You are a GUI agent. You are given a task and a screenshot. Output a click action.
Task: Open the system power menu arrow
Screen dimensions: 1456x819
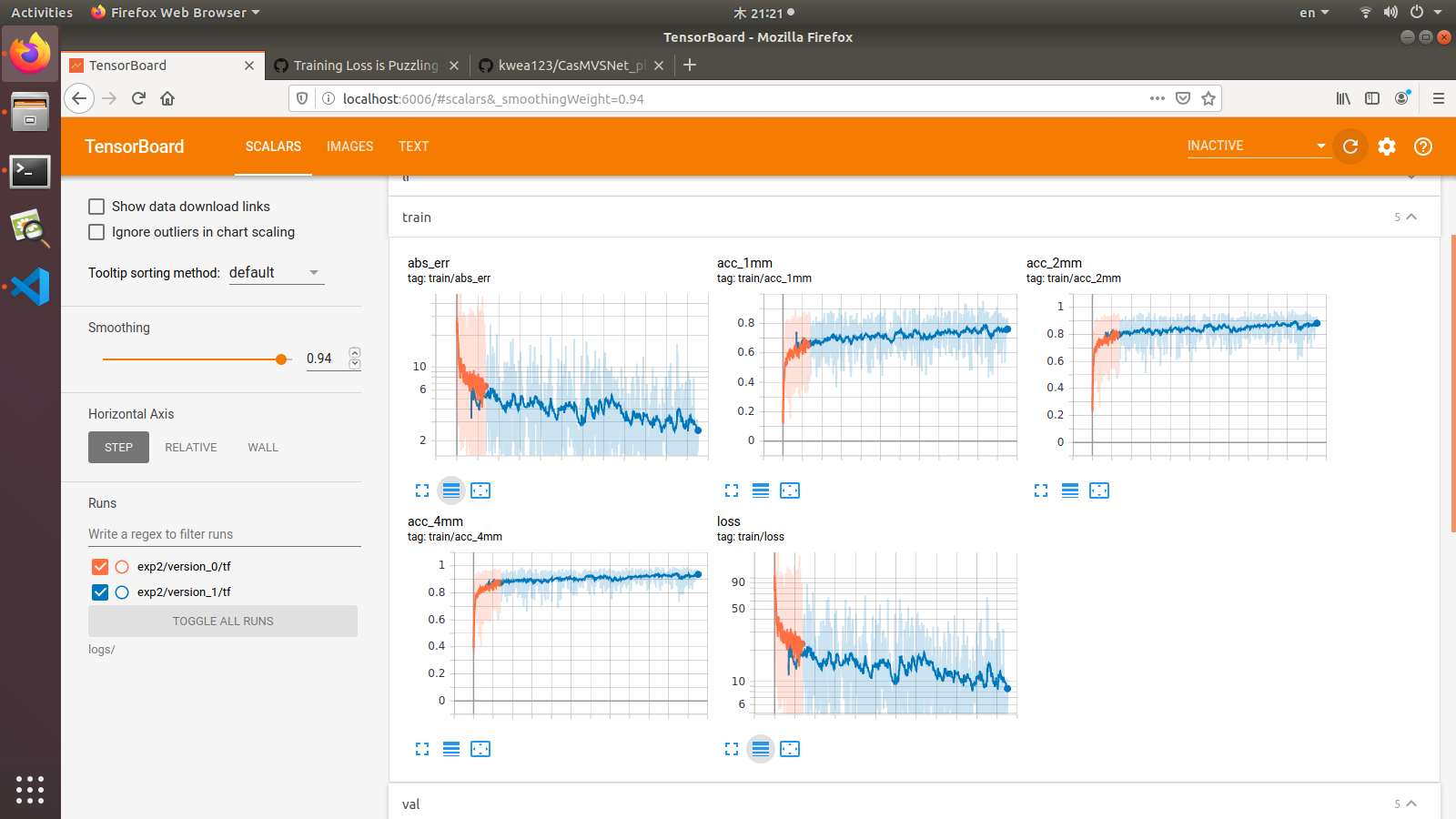(1438, 13)
